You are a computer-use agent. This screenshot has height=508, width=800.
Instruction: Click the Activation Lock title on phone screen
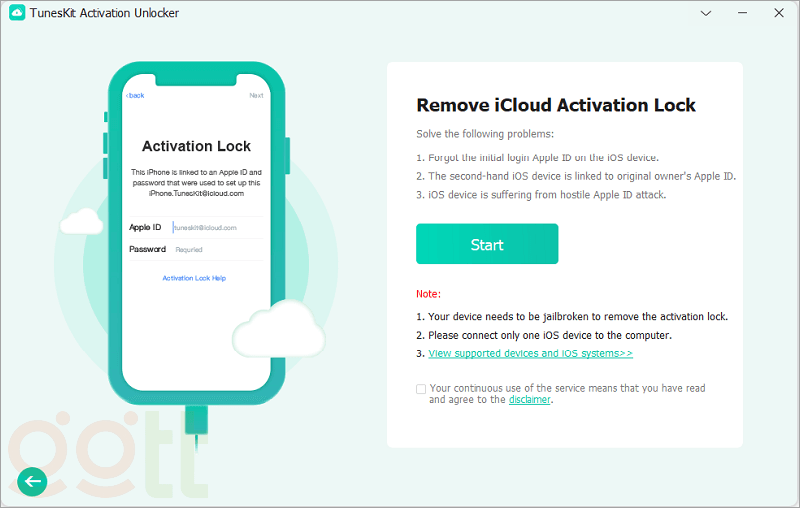pos(196,146)
